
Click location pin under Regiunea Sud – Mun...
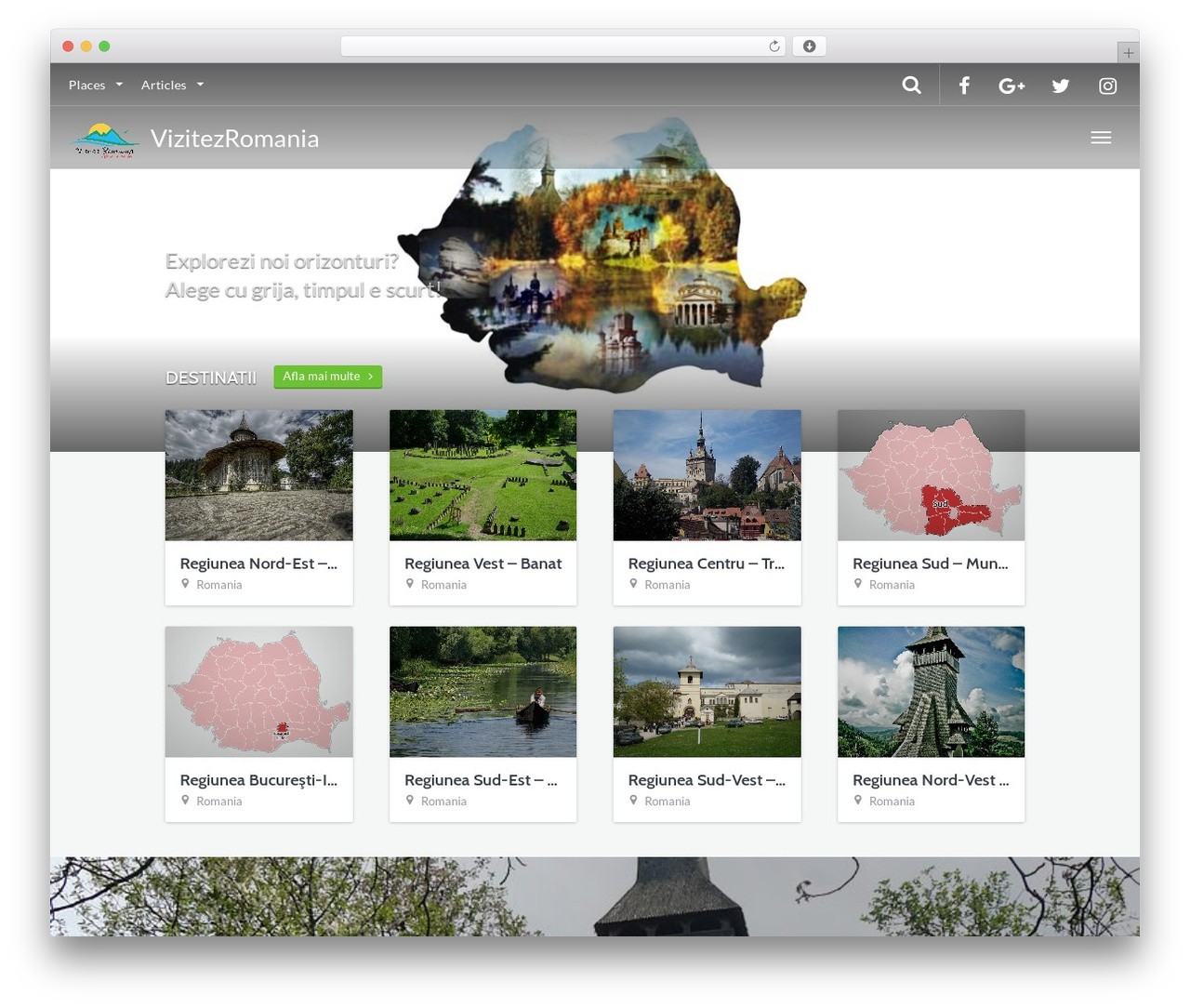click(x=857, y=584)
